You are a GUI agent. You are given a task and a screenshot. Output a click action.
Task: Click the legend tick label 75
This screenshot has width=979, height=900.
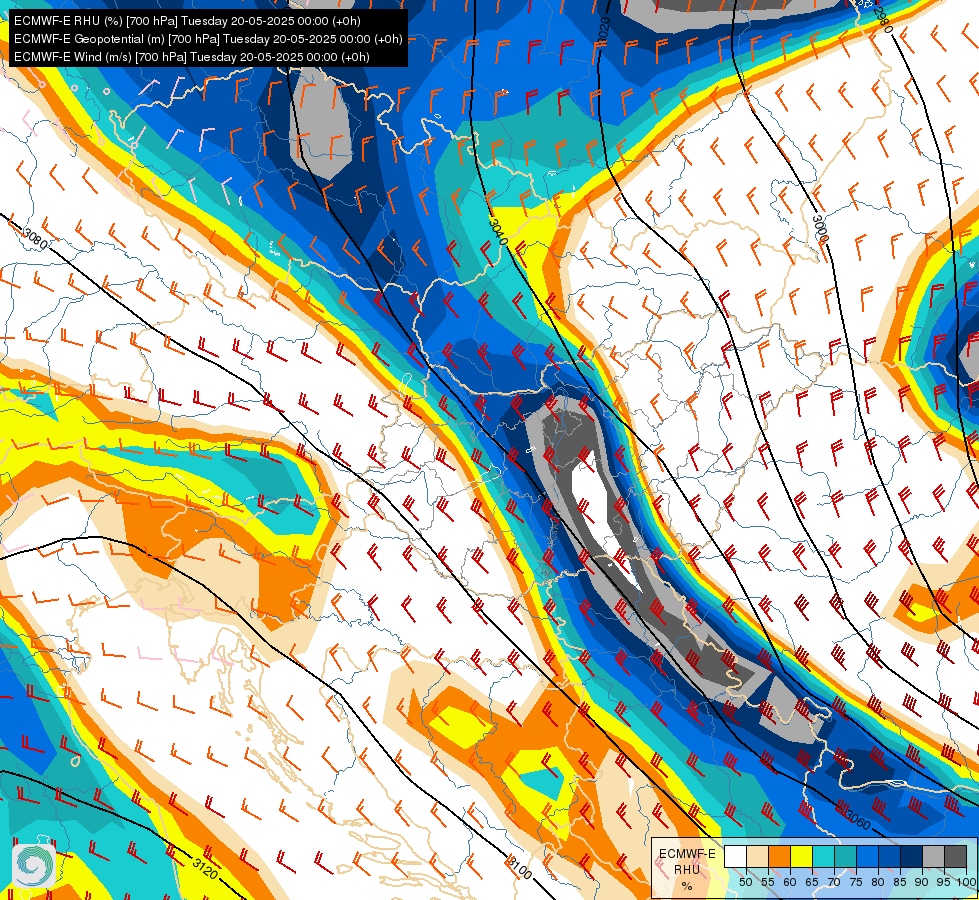[x=856, y=882]
